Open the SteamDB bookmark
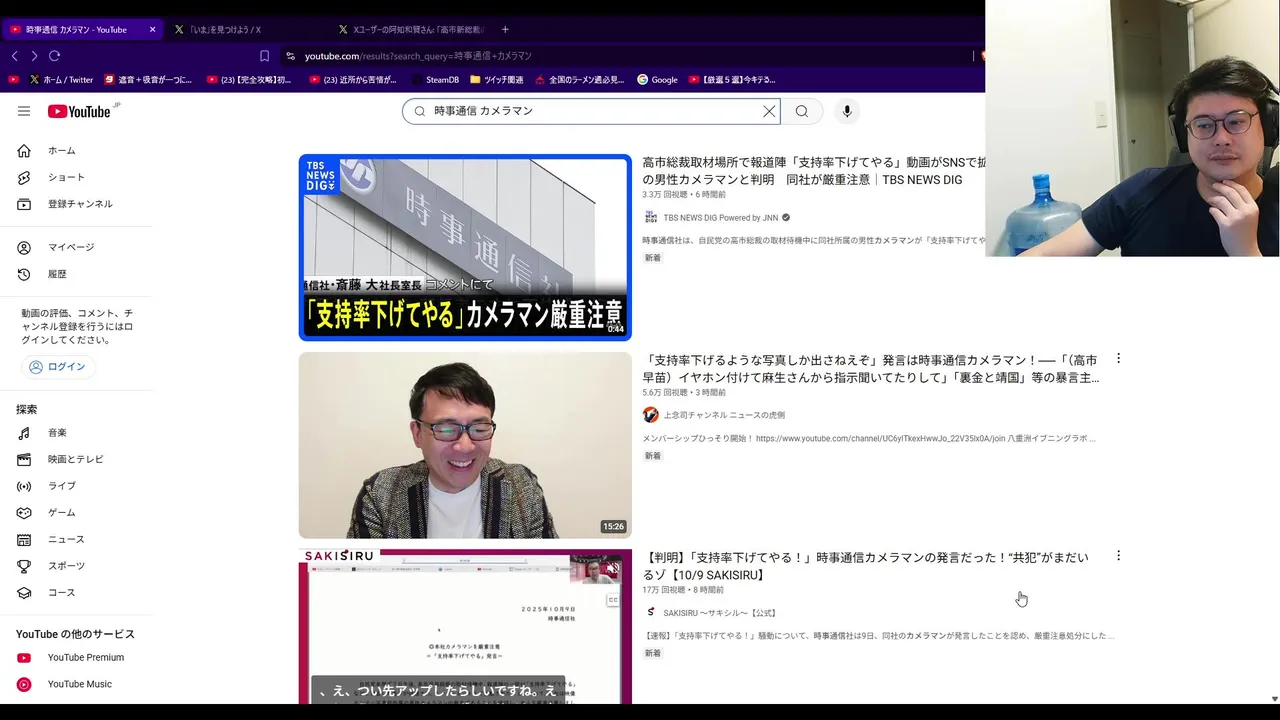The width and height of the screenshot is (1280, 720). (x=435, y=80)
